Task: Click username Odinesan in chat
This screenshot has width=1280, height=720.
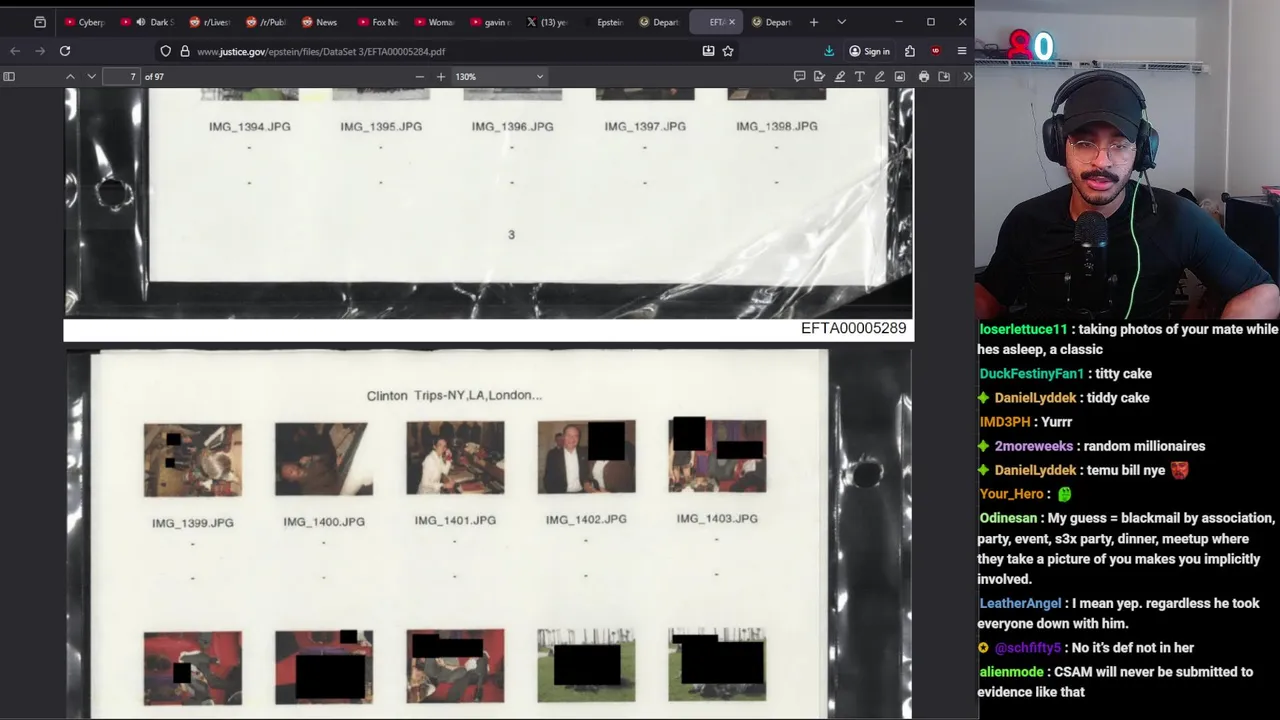Action: click(1007, 518)
